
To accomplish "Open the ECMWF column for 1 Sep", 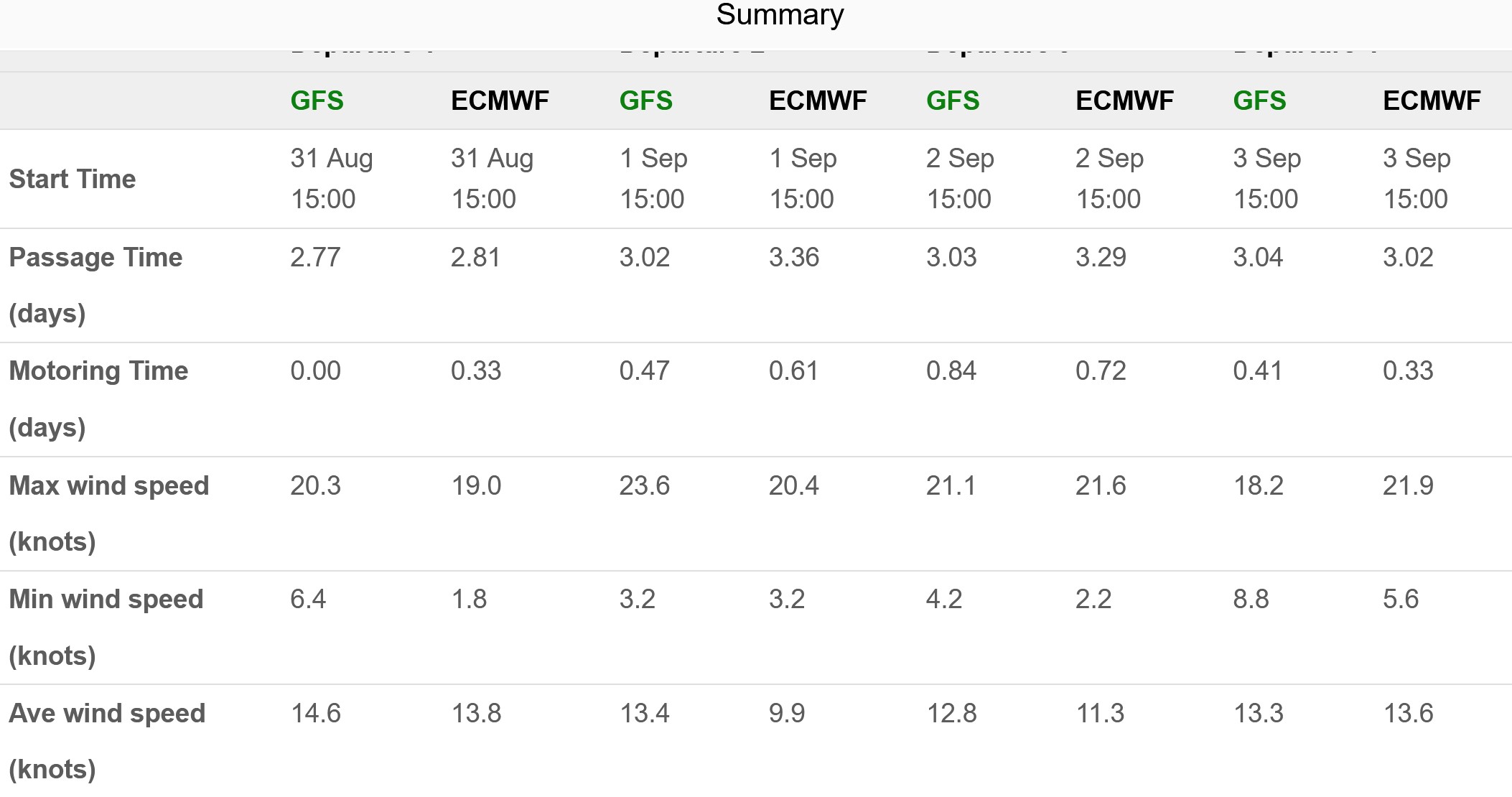I will tap(818, 101).
